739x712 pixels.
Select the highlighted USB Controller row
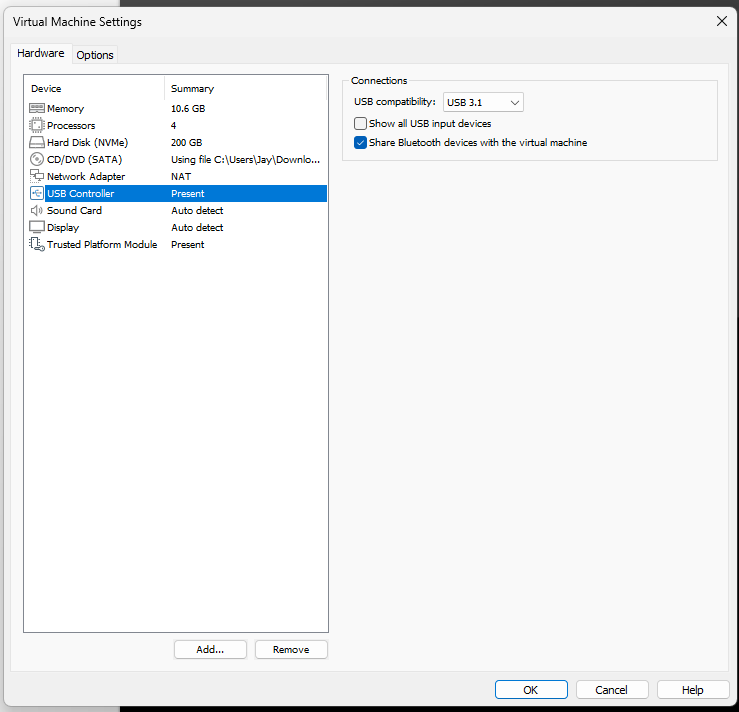pyautogui.click(x=175, y=193)
